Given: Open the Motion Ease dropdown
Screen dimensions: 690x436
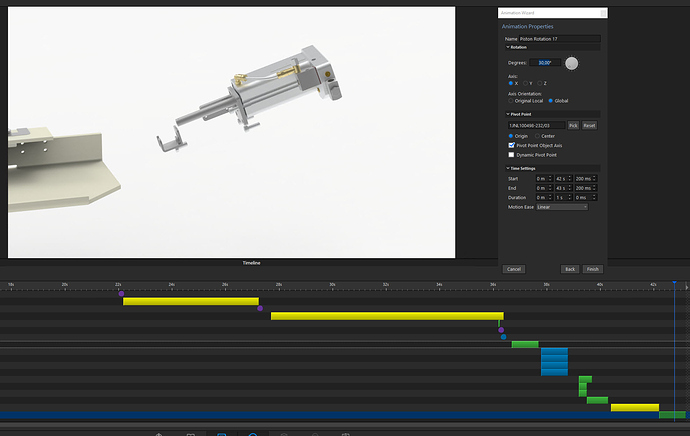Looking at the screenshot, I should [x=562, y=207].
